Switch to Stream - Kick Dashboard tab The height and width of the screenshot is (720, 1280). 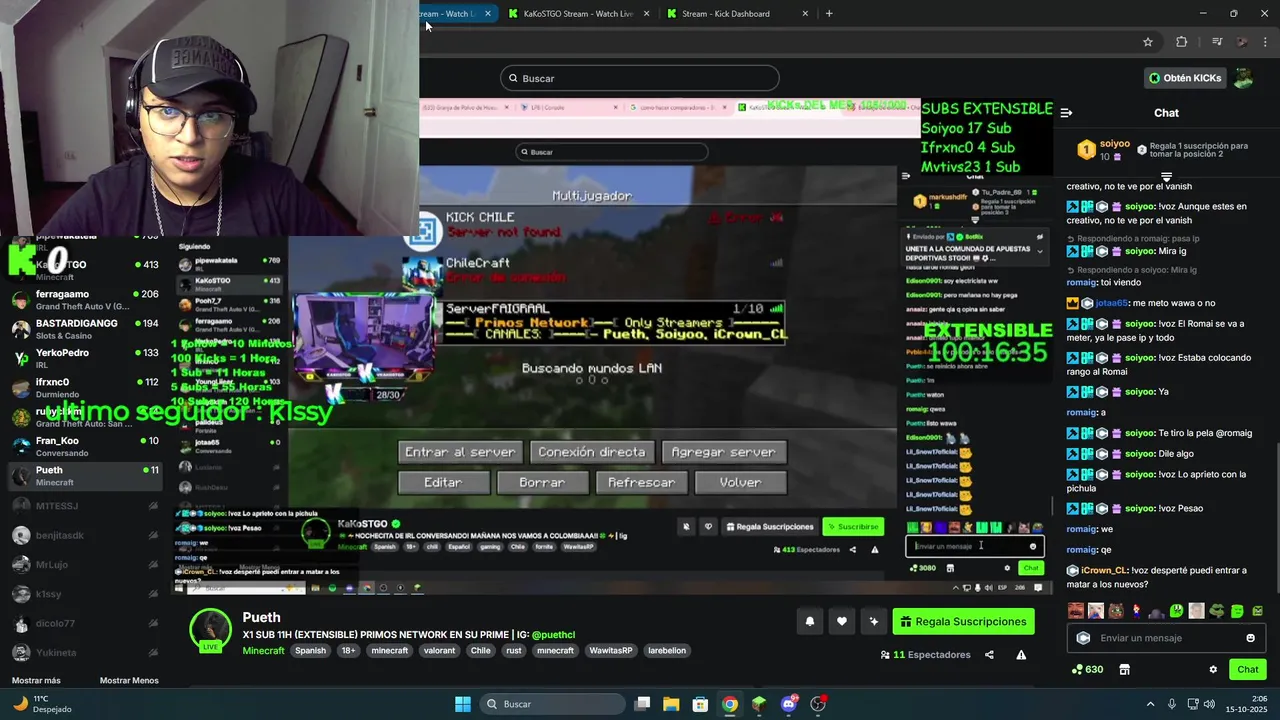(x=724, y=14)
